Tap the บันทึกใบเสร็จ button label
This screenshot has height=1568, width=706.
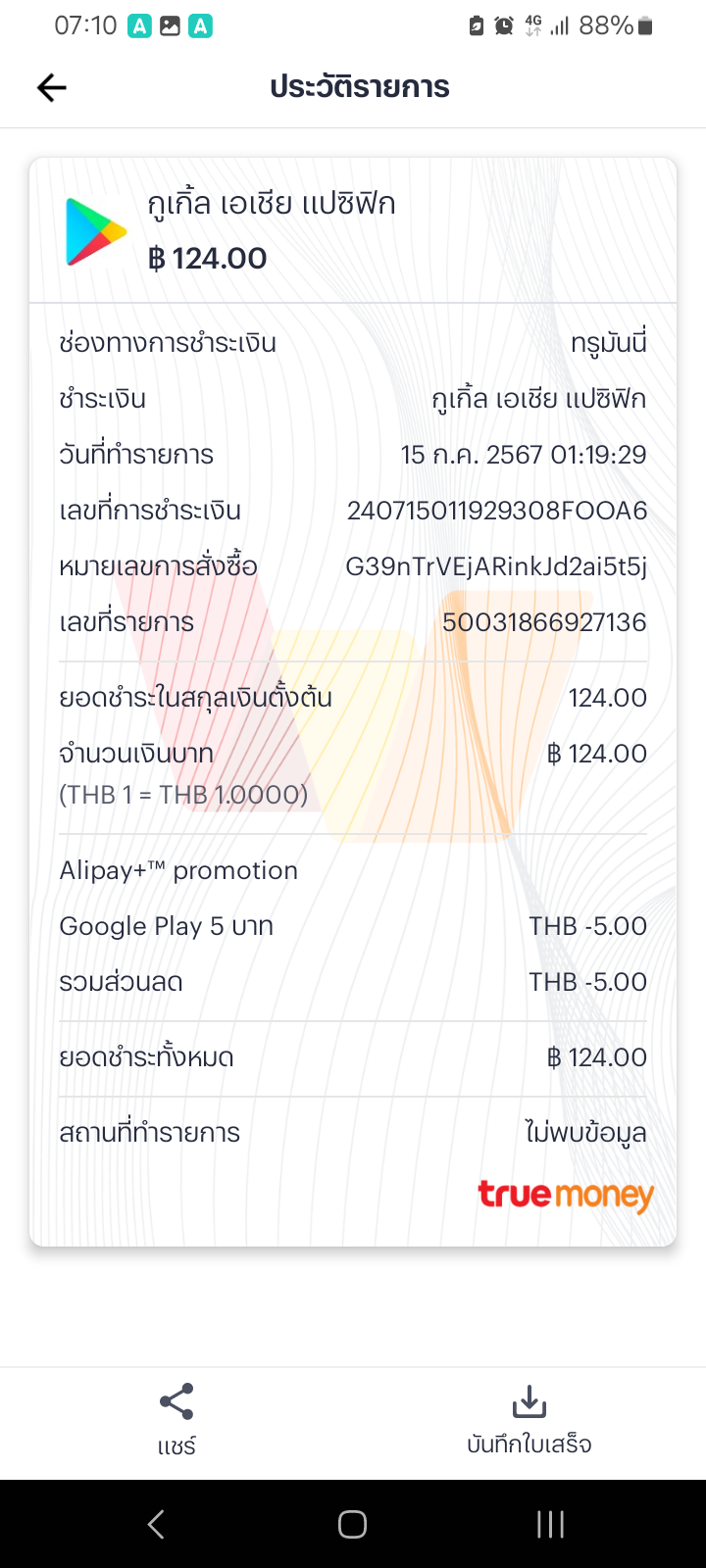(529, 1445)
